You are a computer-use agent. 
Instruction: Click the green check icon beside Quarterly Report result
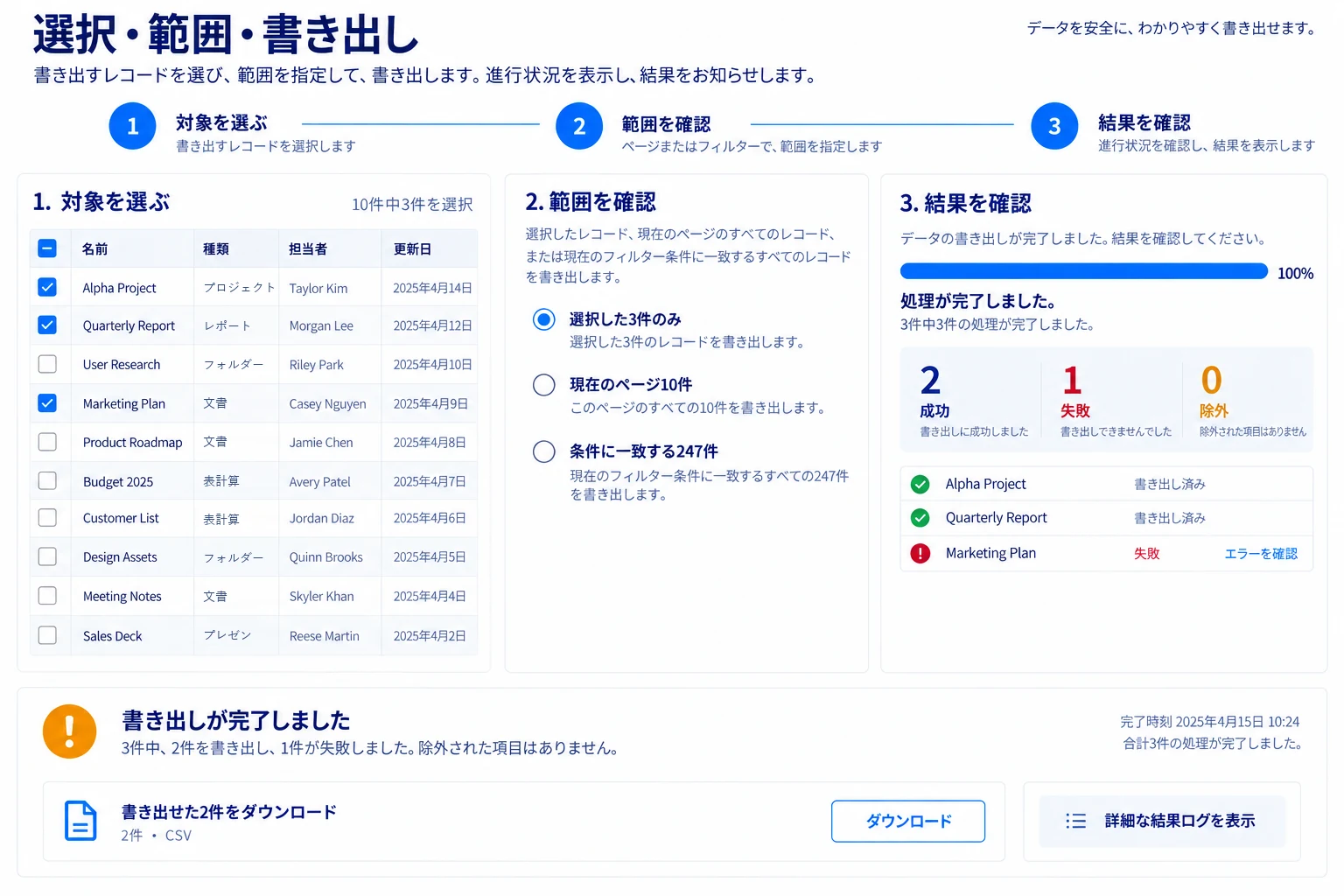[x=920, y=518]
